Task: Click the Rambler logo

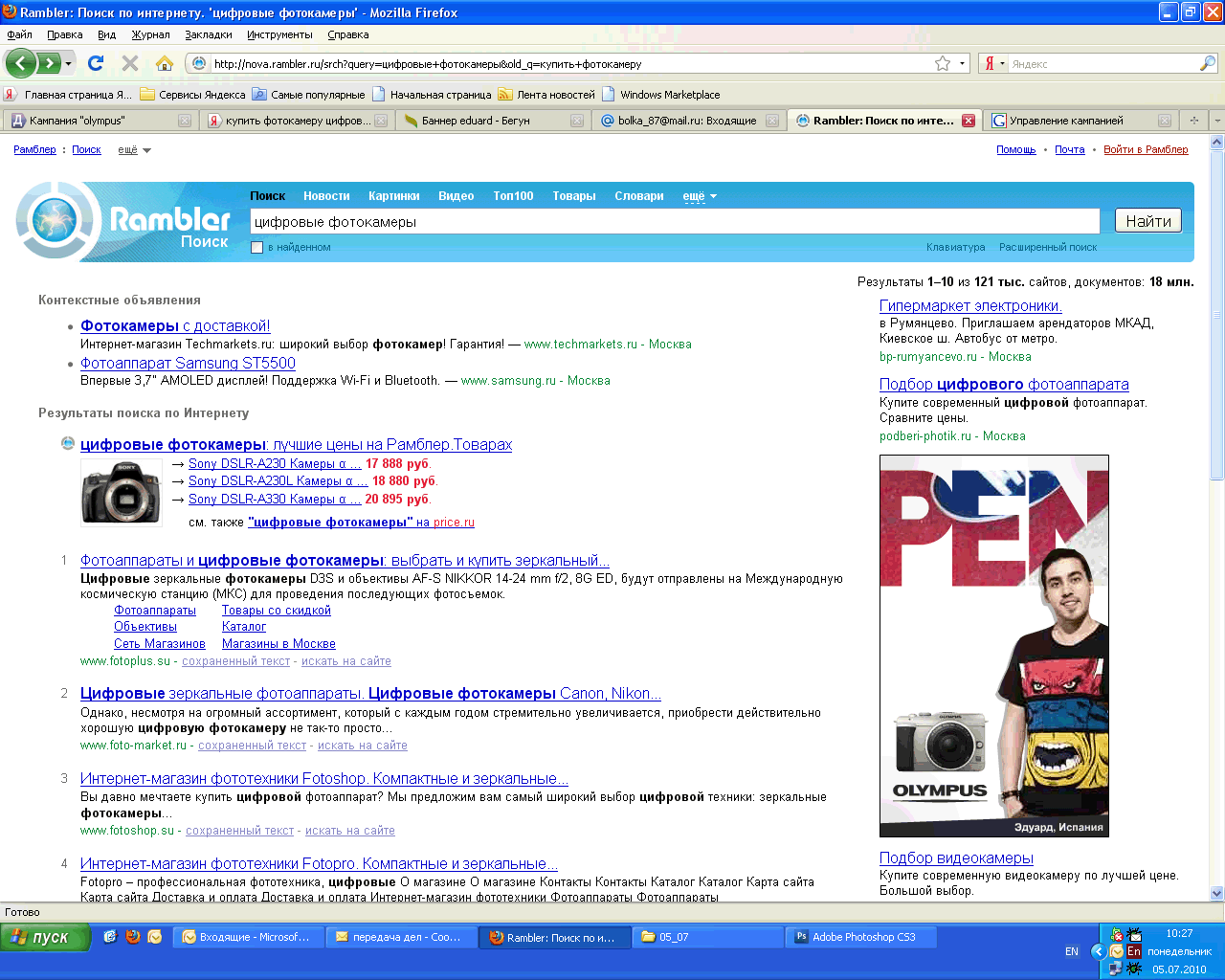Action: [124, 222]
